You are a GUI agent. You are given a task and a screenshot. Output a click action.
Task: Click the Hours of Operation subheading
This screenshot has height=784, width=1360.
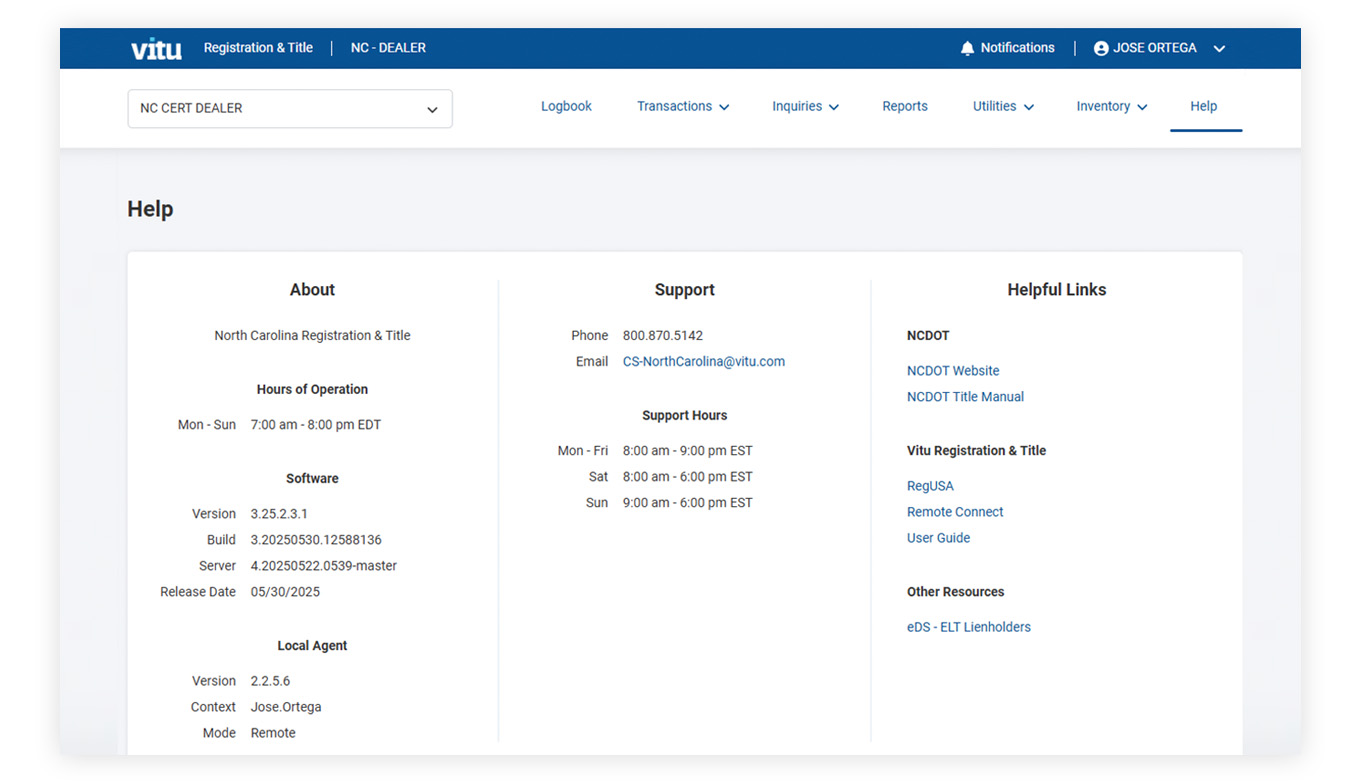tap(312, 390)
